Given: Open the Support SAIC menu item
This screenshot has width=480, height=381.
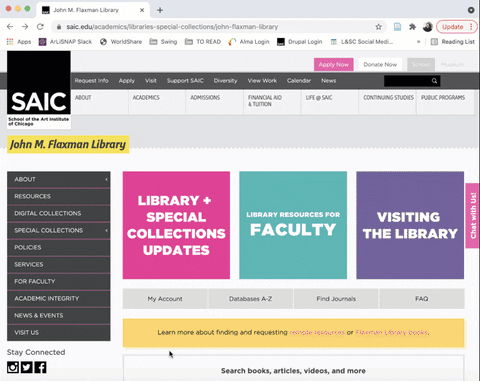Looking at the screenshot, I should [185, 81].
